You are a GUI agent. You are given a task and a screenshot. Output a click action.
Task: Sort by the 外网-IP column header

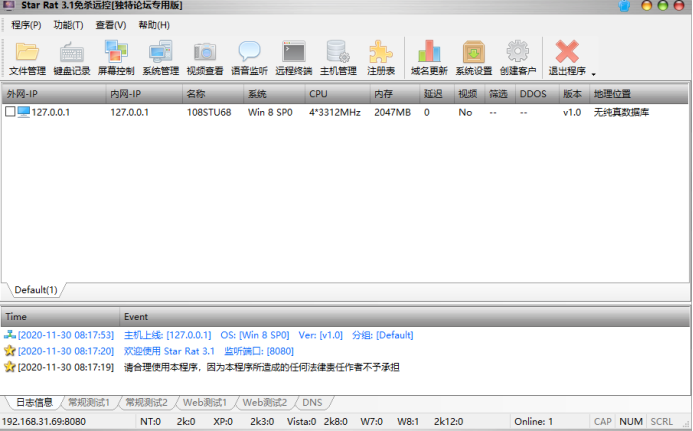[x=54, y=94]
